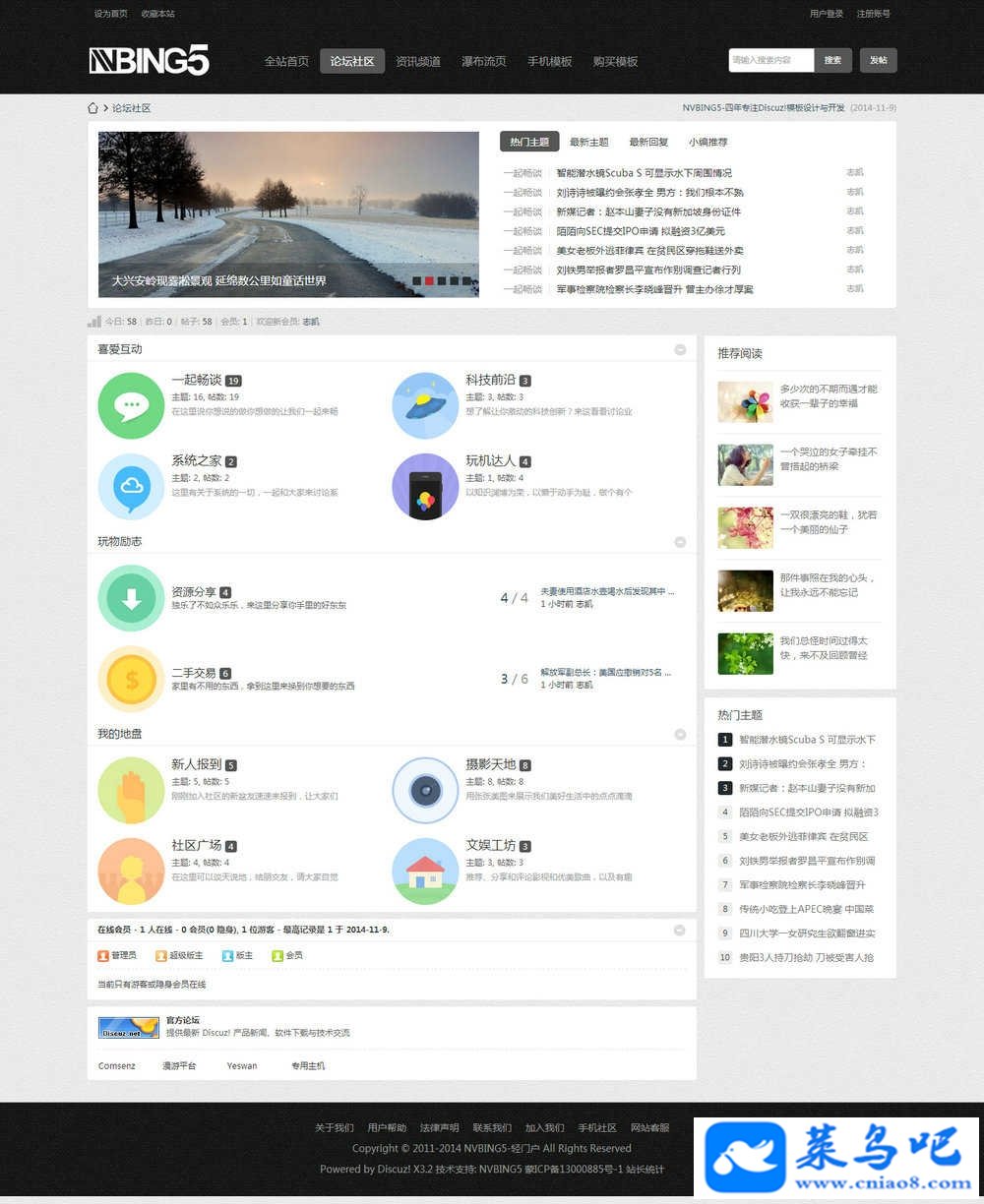Open the cloud icon for 系统之家
Screen dimensions: 984x1204
(131, 486)
